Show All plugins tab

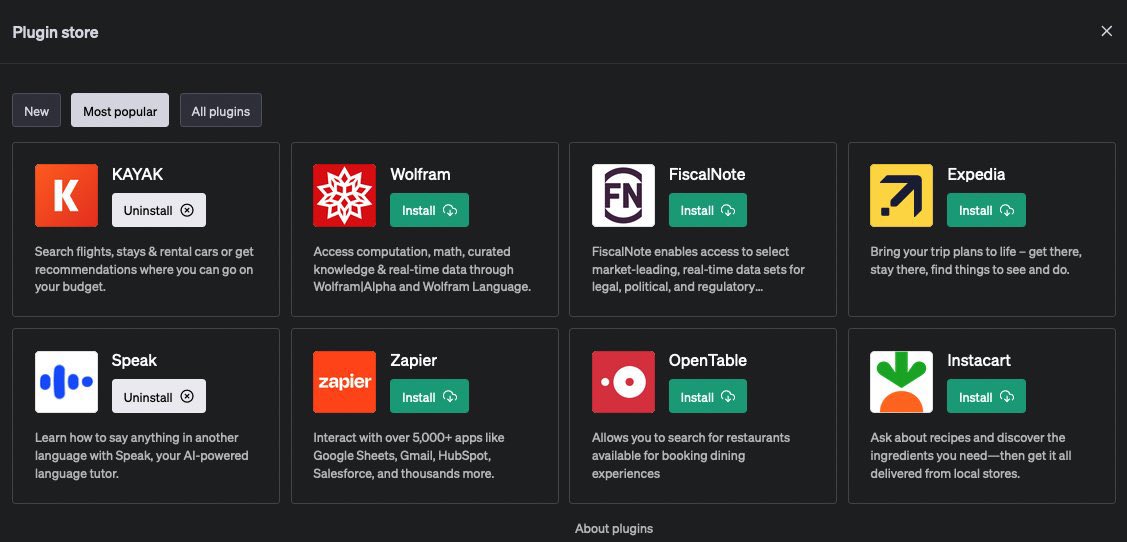[x=221, y=111]
